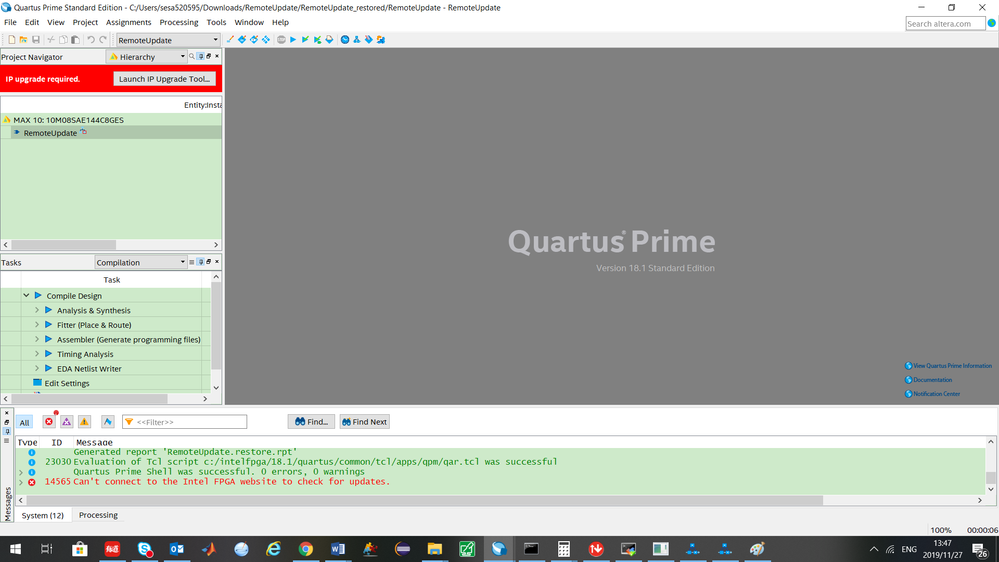Click the message Filter input field
999x562 pixels.
point(184,422)
